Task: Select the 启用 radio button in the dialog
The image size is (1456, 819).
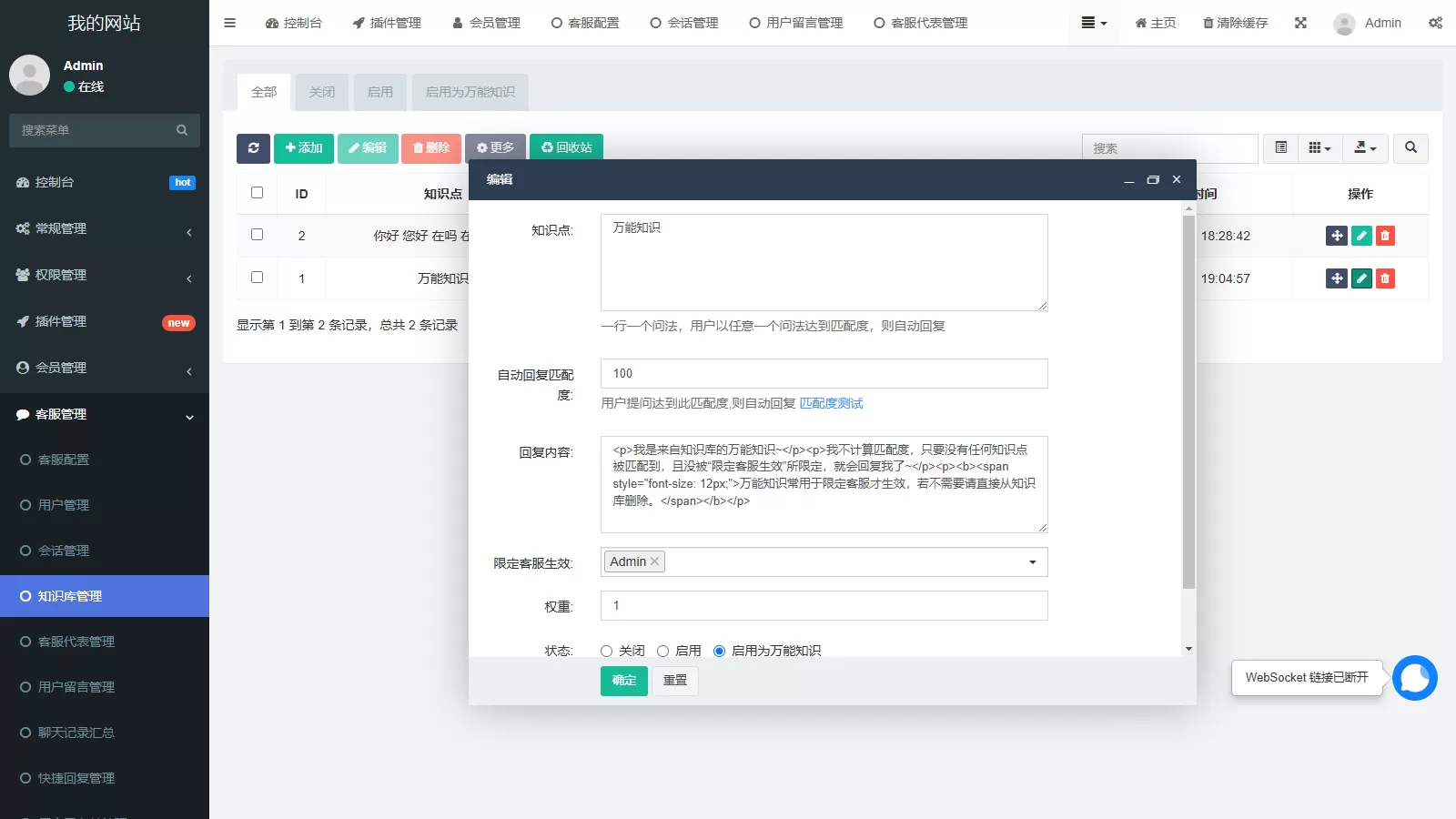Action: click(663, 651)
